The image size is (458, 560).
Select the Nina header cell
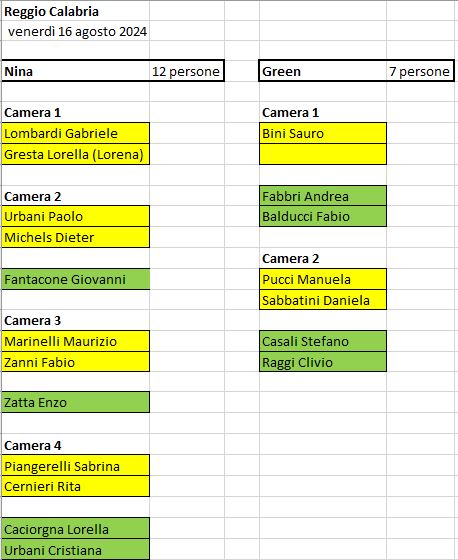click(x=75, y=71)
